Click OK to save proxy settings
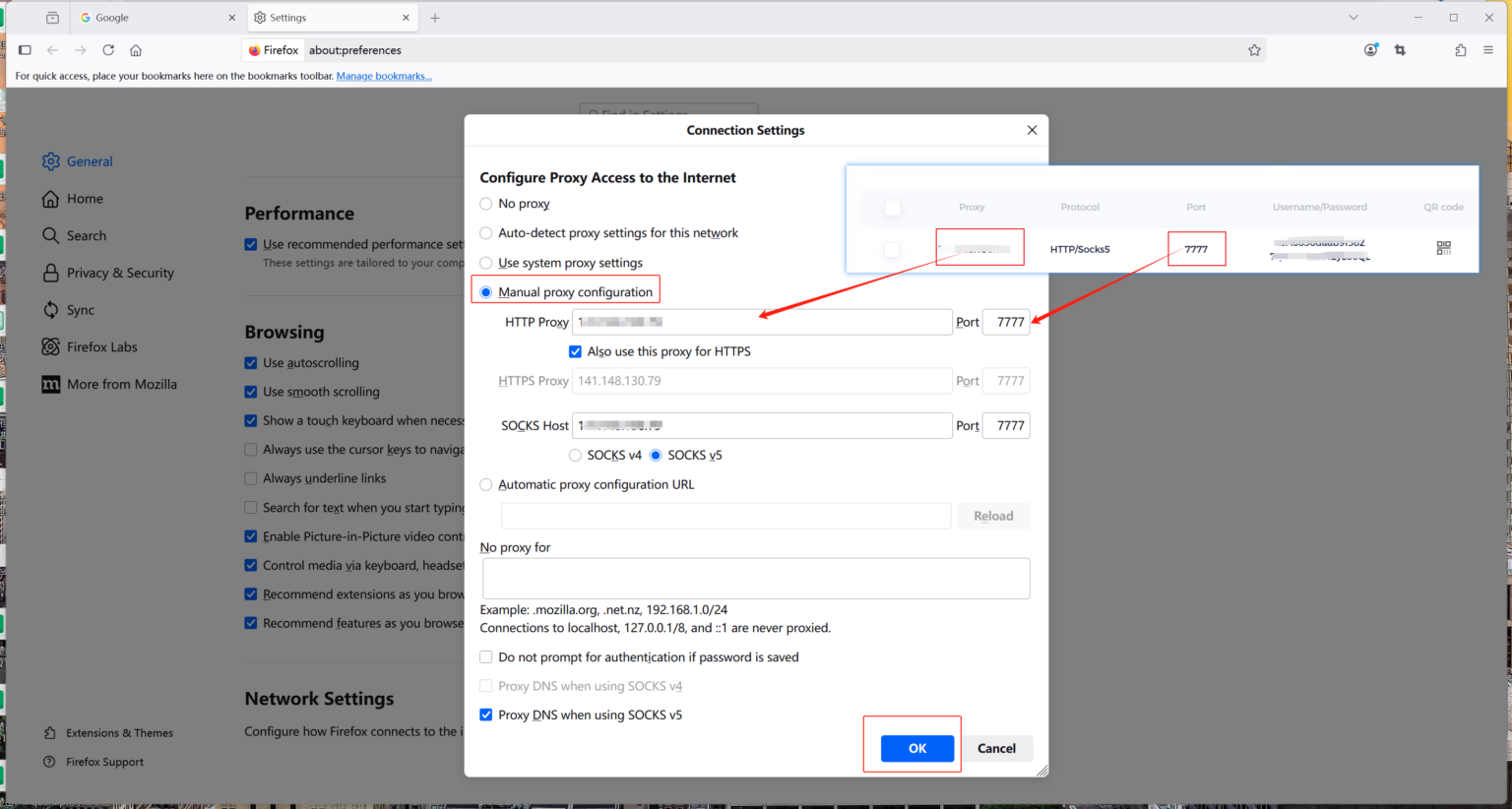The image size is (1512, 809). pos(915,748)
